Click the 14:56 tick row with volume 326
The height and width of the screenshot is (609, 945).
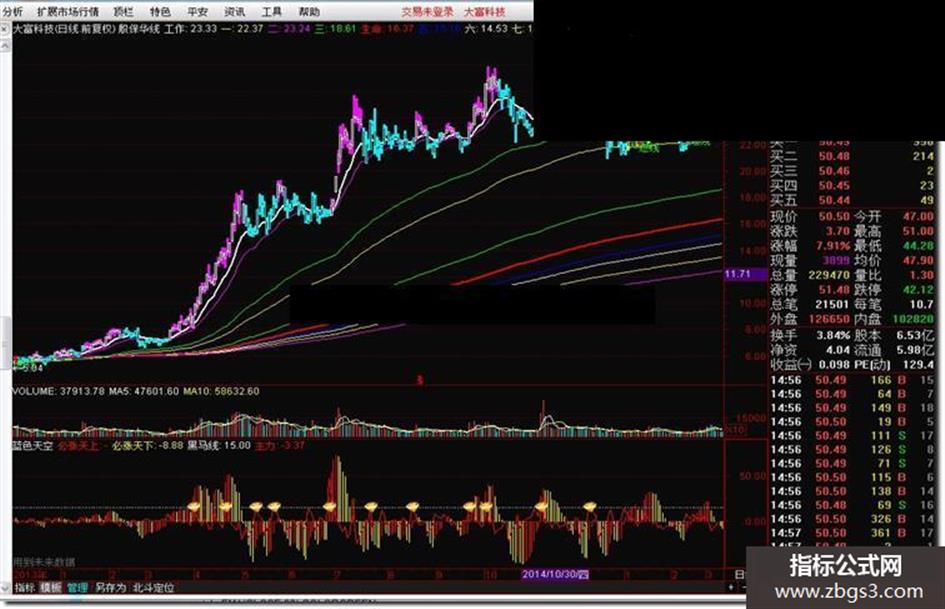[852, 519]
